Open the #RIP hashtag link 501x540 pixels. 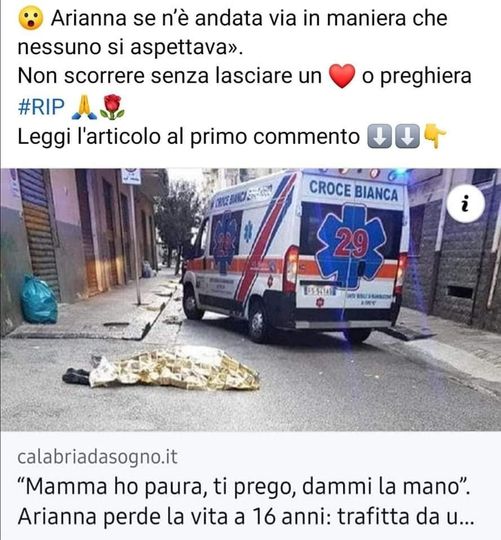41,107
